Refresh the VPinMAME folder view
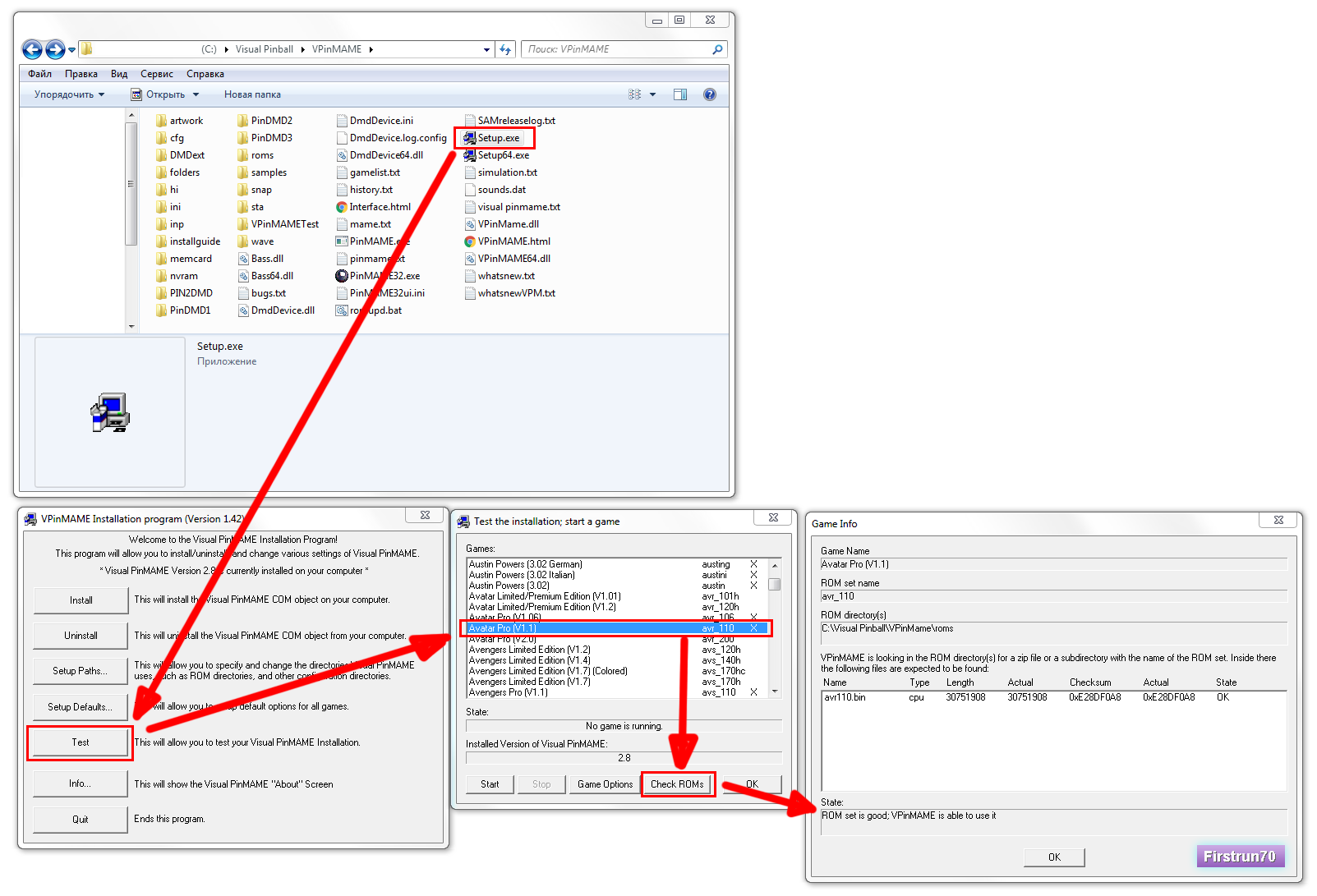 pos(506,49)
